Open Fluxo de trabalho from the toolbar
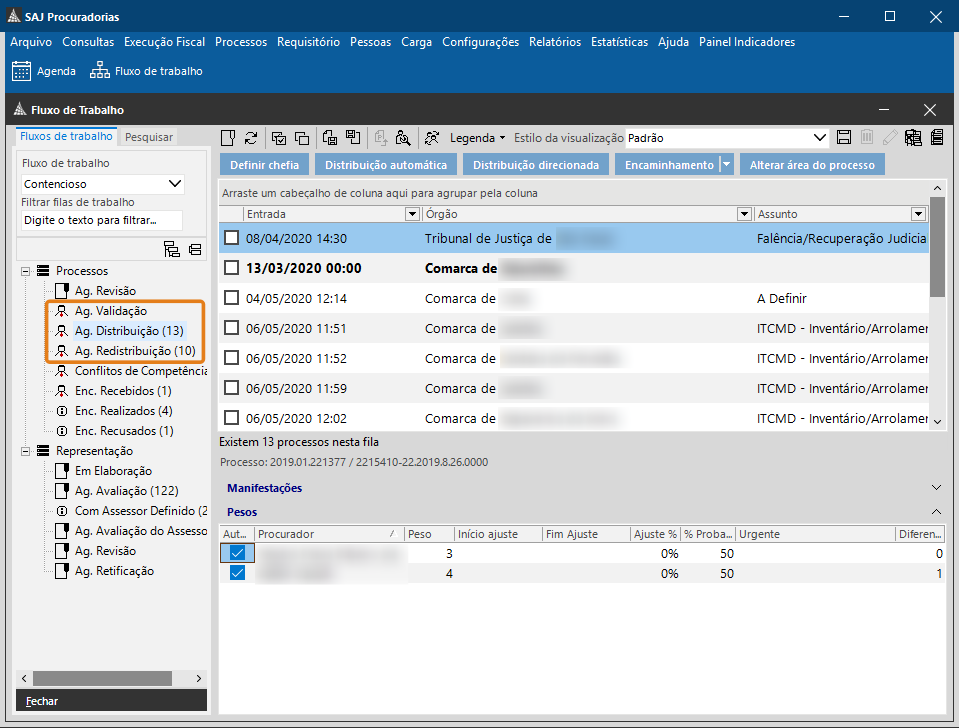The height and width of the screenshot is (728, 959). point(146,71)
